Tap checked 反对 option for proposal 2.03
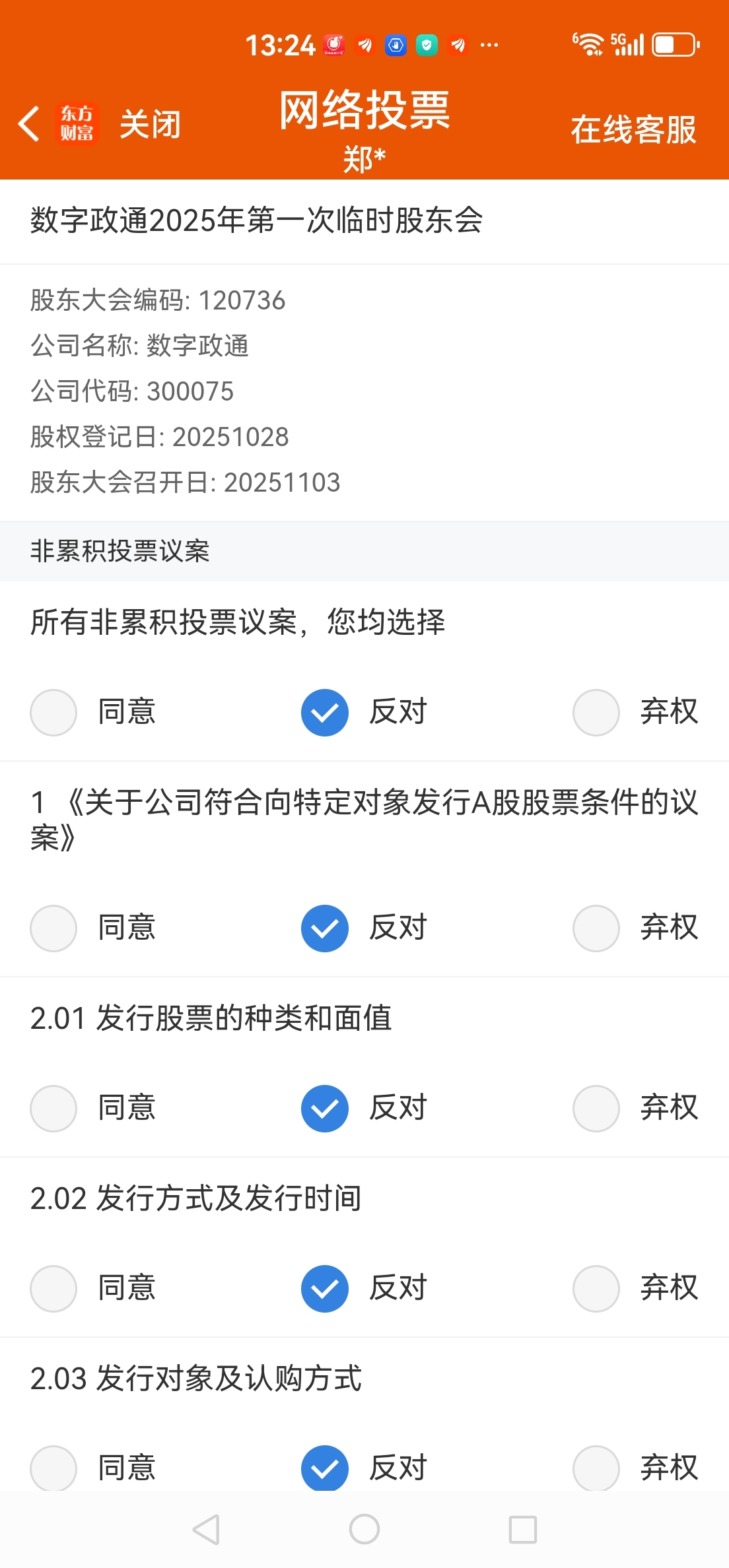The height and width of the screenshot is (1568, 729). tap(325, 1468)
